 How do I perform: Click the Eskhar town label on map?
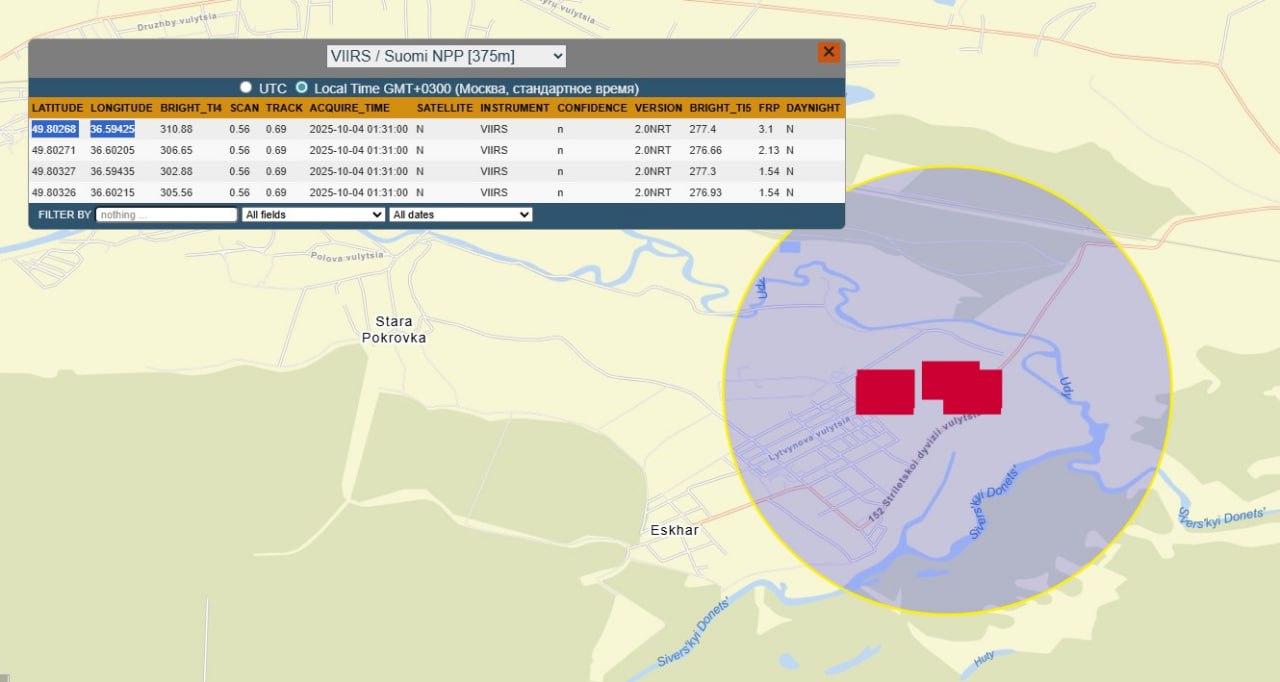pyautogui.click(x=674, y=530)
